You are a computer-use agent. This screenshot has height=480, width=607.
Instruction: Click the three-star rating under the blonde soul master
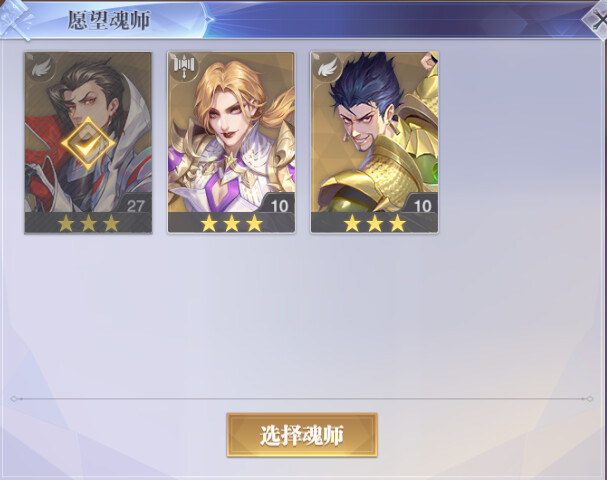(x=231, y=223)
